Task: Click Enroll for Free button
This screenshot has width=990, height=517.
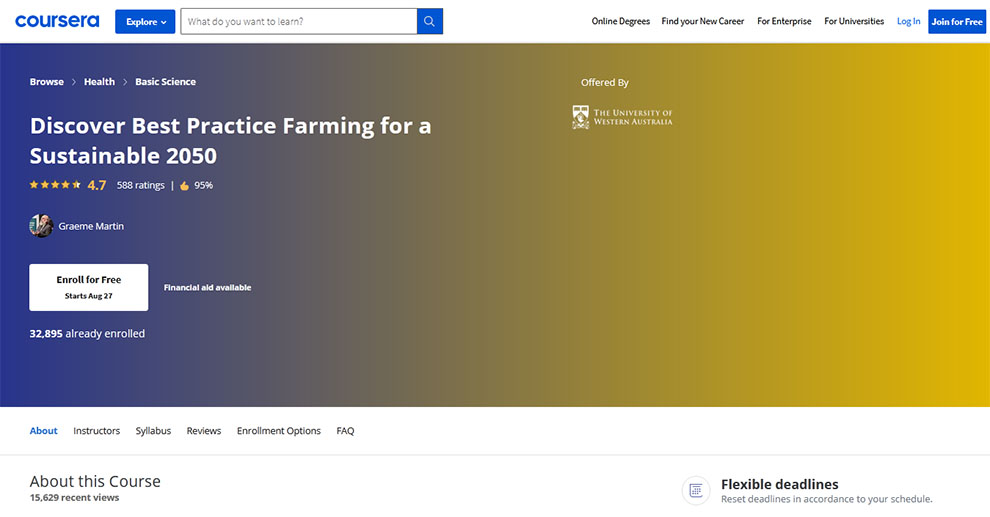Action: tap(88, 287)
